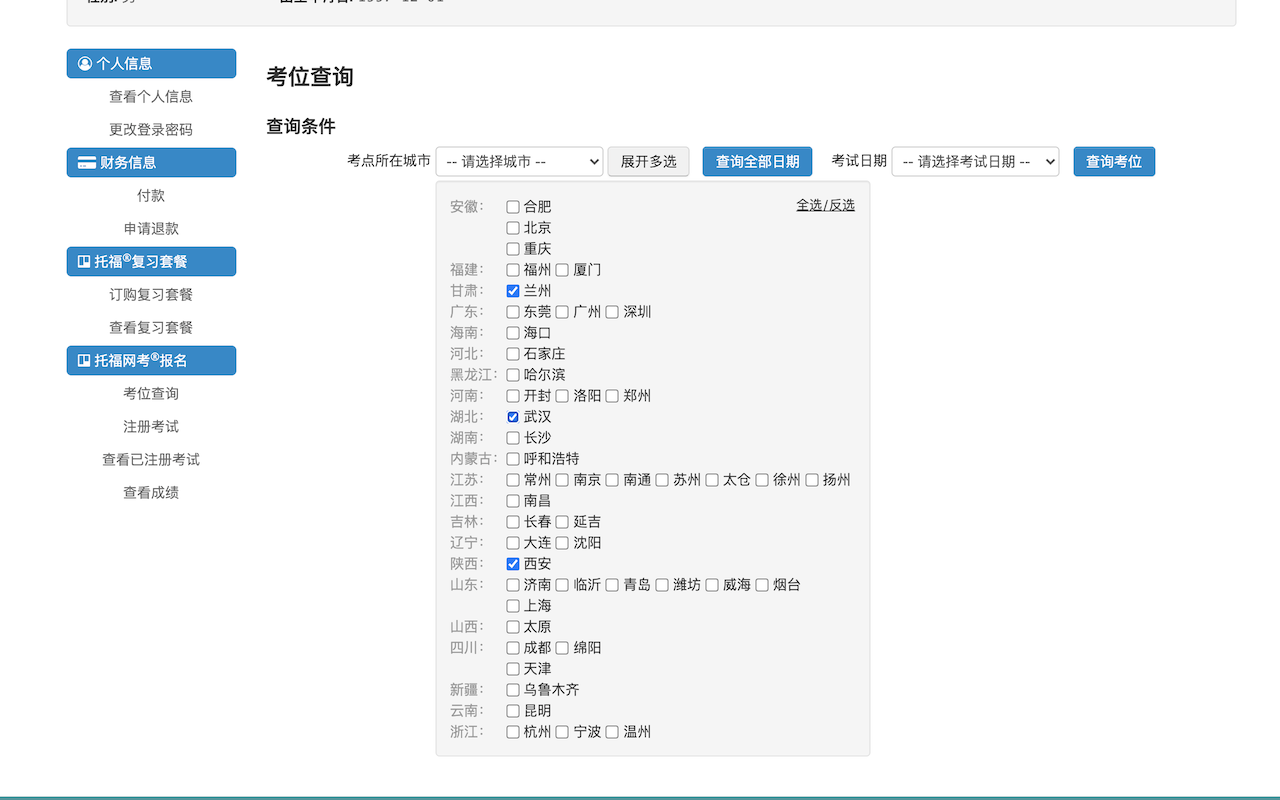This screenshot has height=800, width=1280.
Task: Click the 查询考位 button
Action: (x=1114, y=161)
